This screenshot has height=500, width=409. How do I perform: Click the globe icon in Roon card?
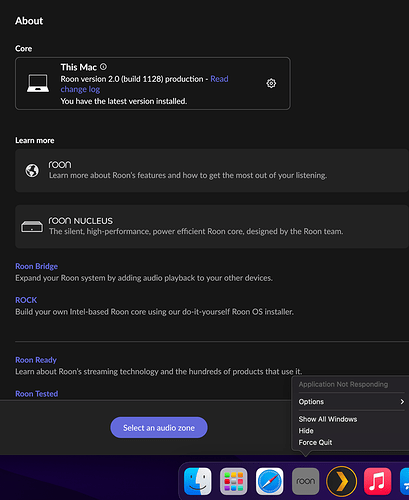click(32, 171)
